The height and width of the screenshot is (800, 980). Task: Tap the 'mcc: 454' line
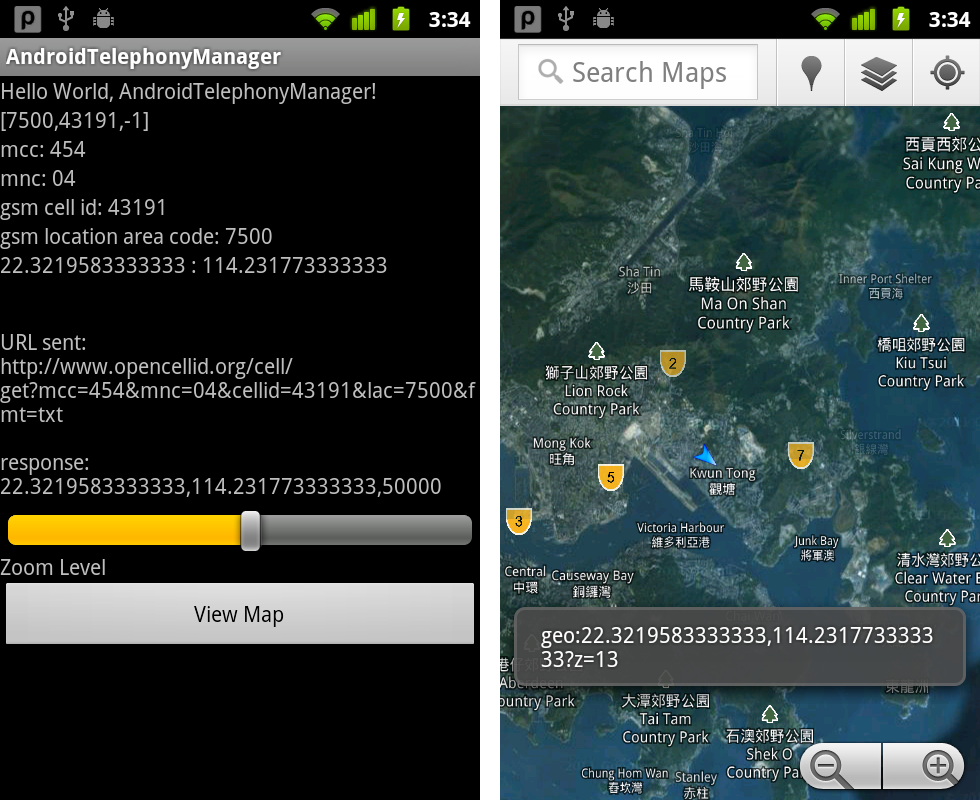pyautogui.click(x=42, y=149)
